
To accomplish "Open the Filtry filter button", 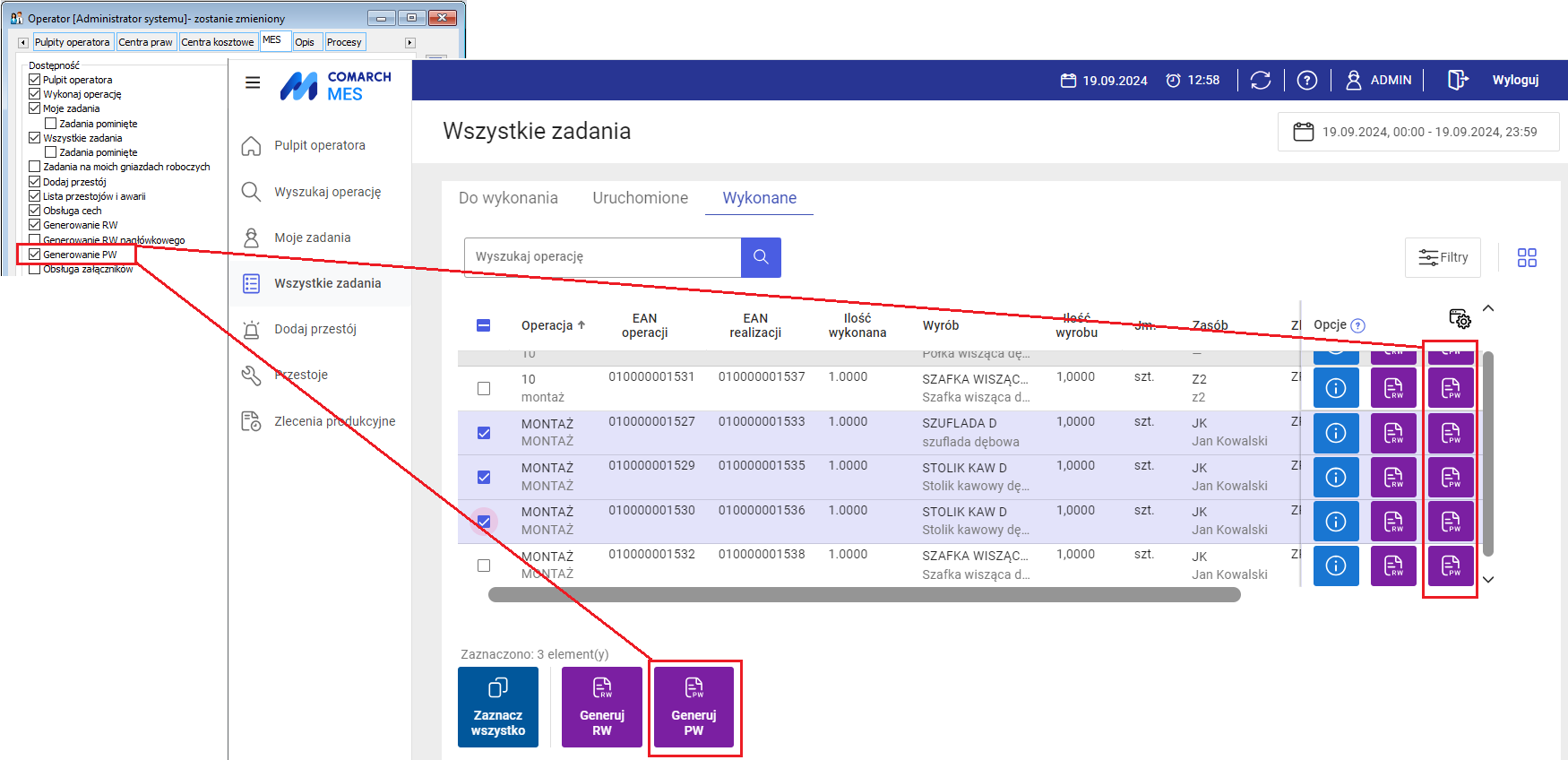I will [1443, 257].
